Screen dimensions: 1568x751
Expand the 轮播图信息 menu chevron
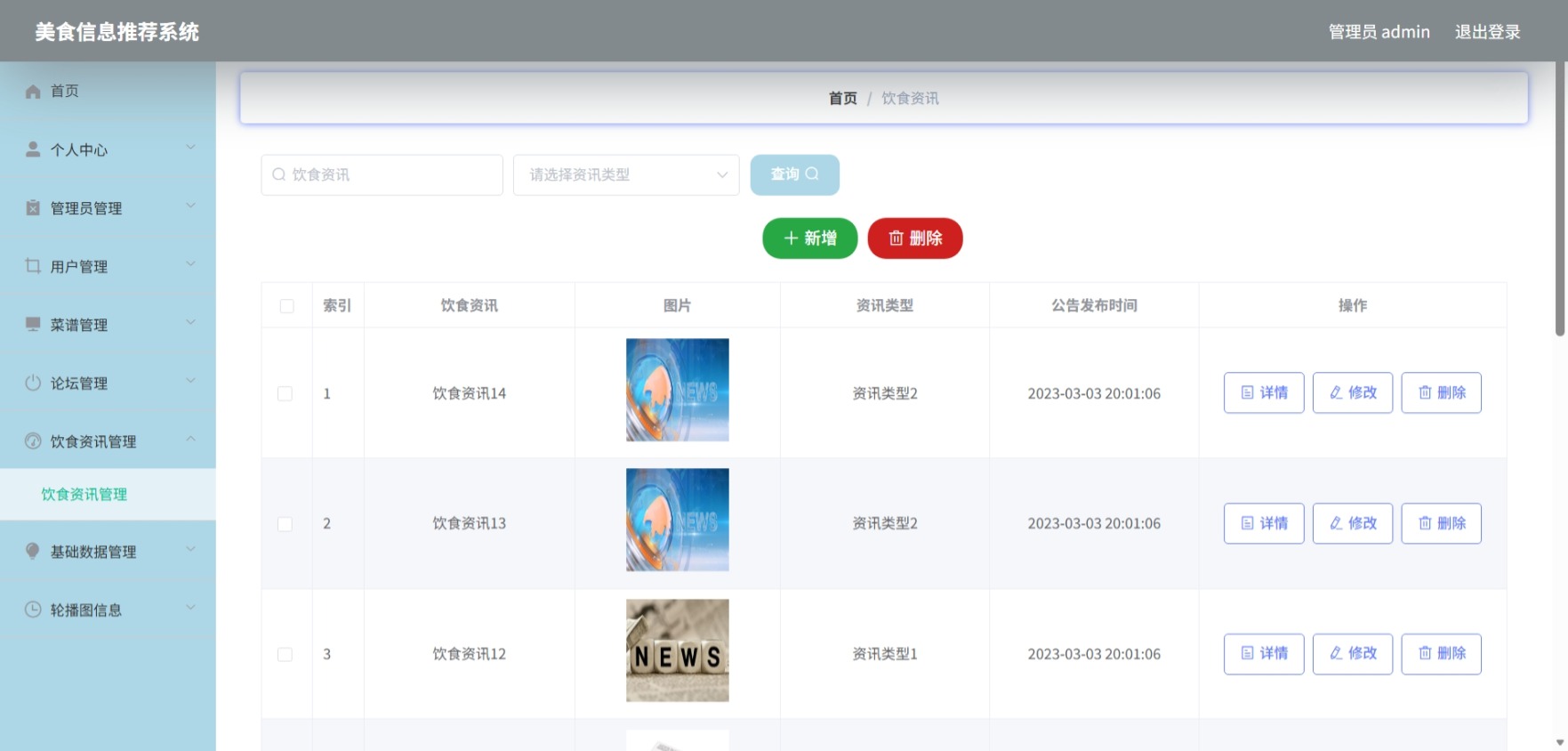pyautogui.click(x=190, y=608)
